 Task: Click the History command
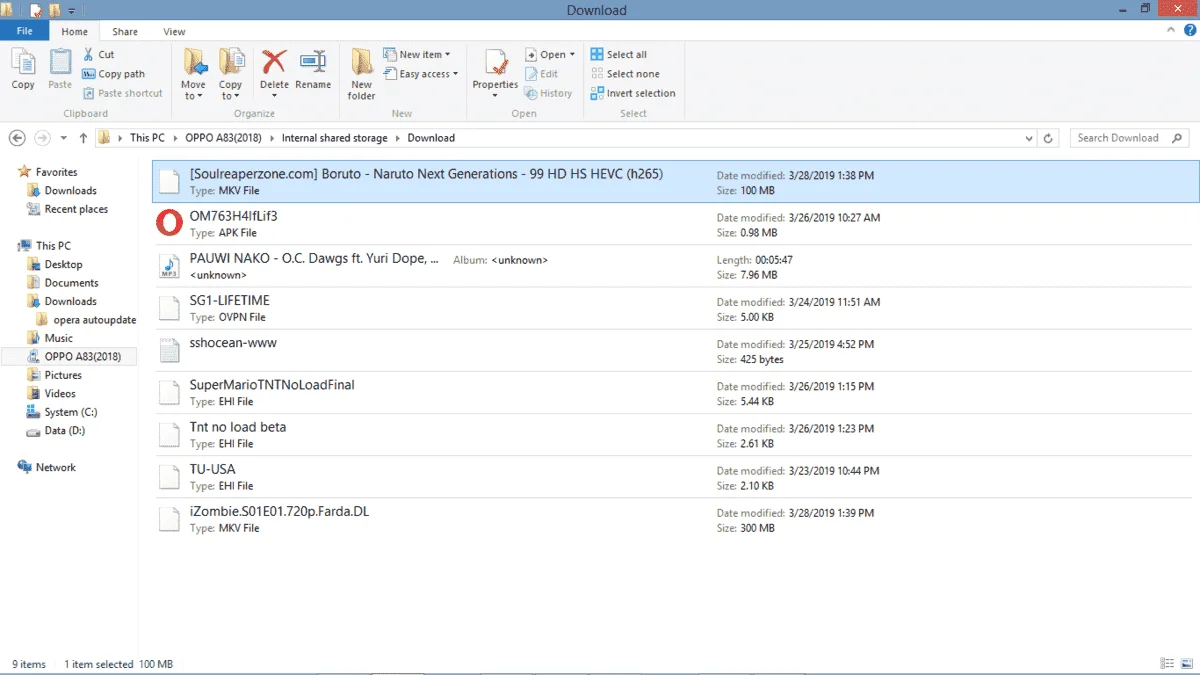[548, 93]
